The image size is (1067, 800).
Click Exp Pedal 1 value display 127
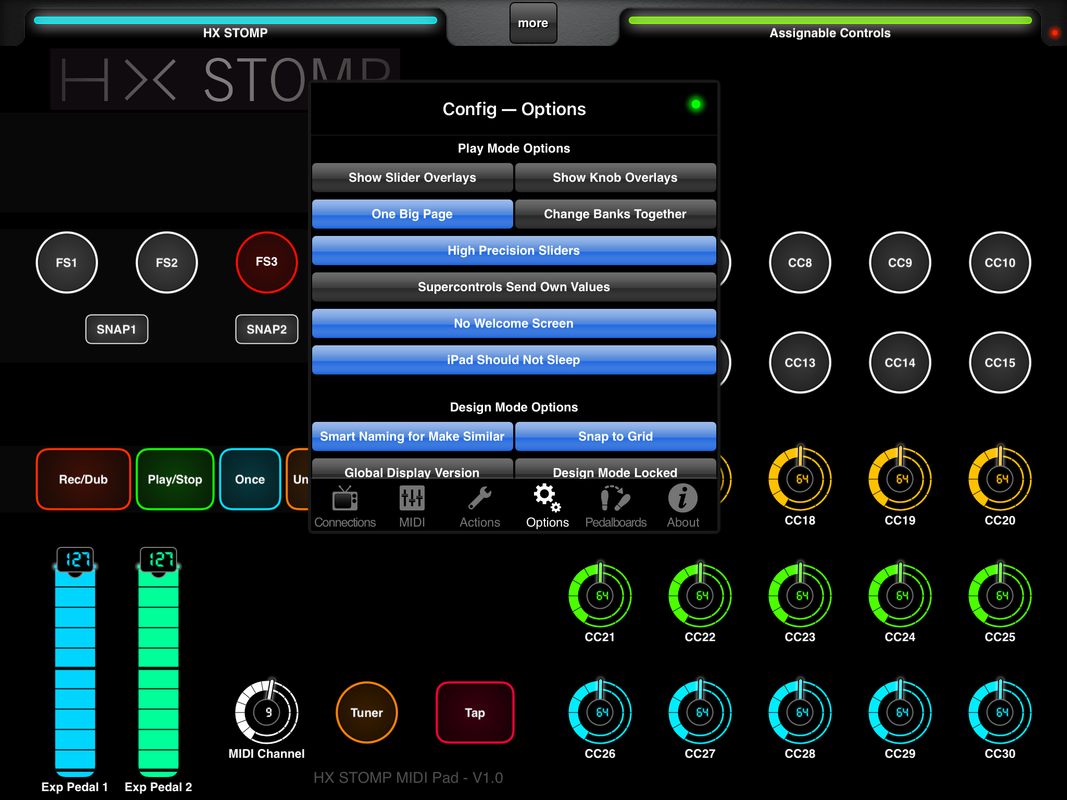click(76, 559)
